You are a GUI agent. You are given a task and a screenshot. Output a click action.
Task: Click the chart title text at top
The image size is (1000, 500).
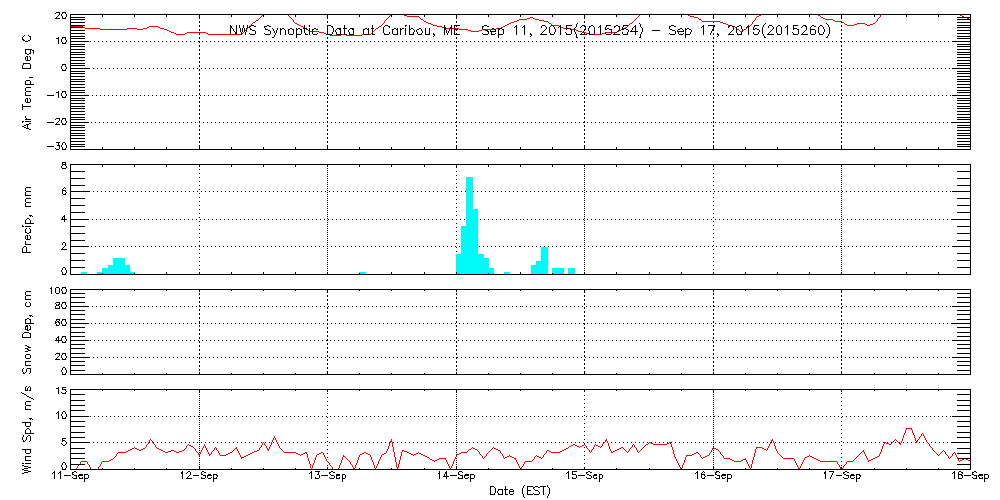click(529, 30)
